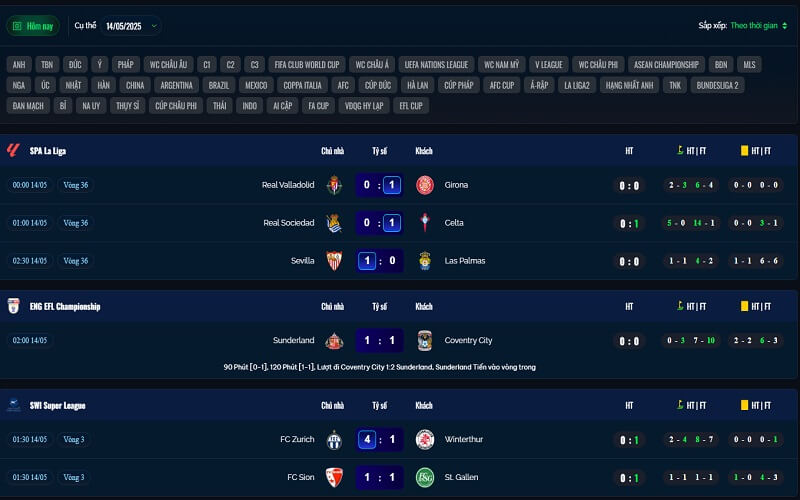Click the Real Valladolid team crest
The width and height of the screenshot is (800, 500).
tap(334, 185)
